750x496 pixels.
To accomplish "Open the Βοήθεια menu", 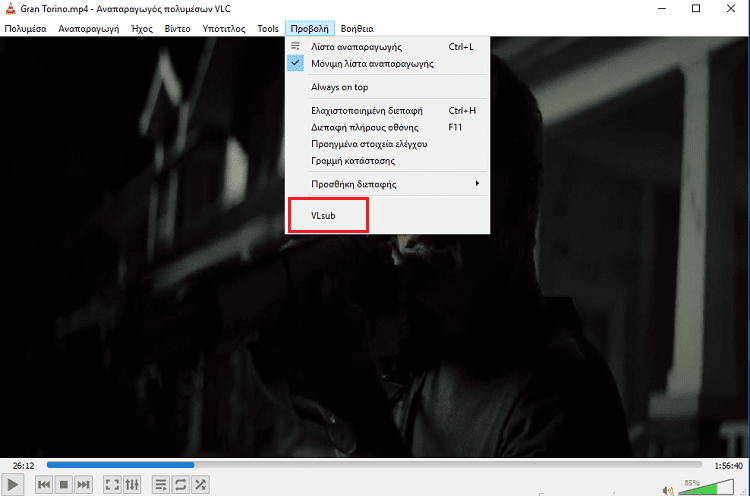I will tap(357, 29).
